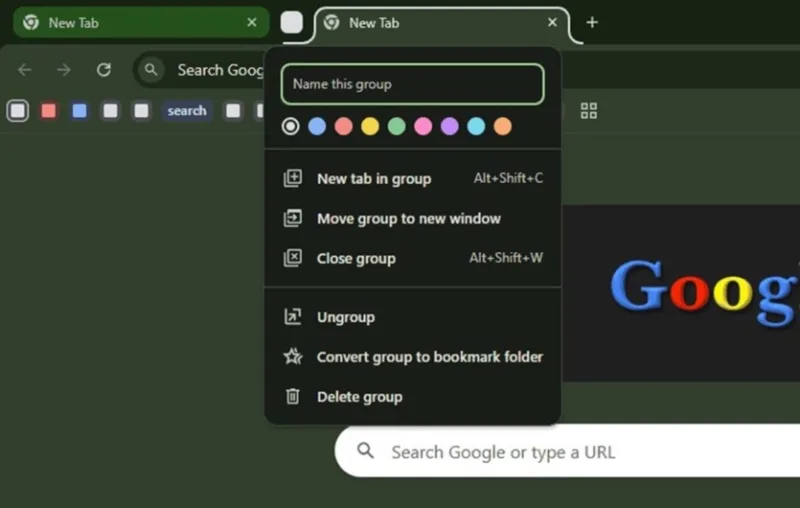Set group color to orange
The height and width of the screenshot is (508, 800).
point(503,126)
